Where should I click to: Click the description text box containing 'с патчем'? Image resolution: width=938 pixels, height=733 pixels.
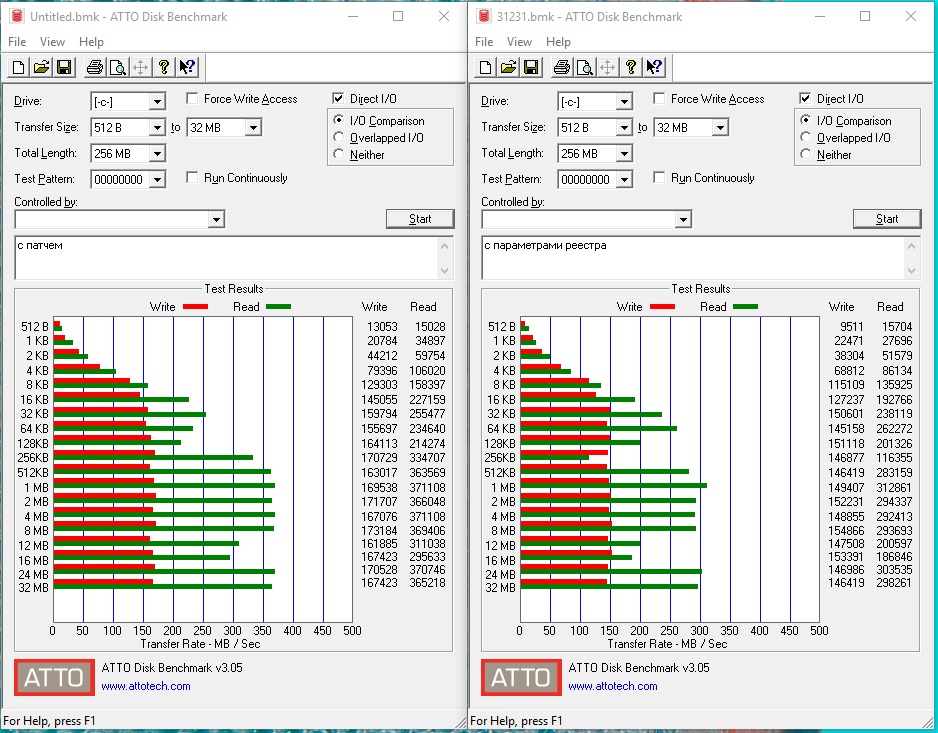pyautogui.click(x=227, y=258)
